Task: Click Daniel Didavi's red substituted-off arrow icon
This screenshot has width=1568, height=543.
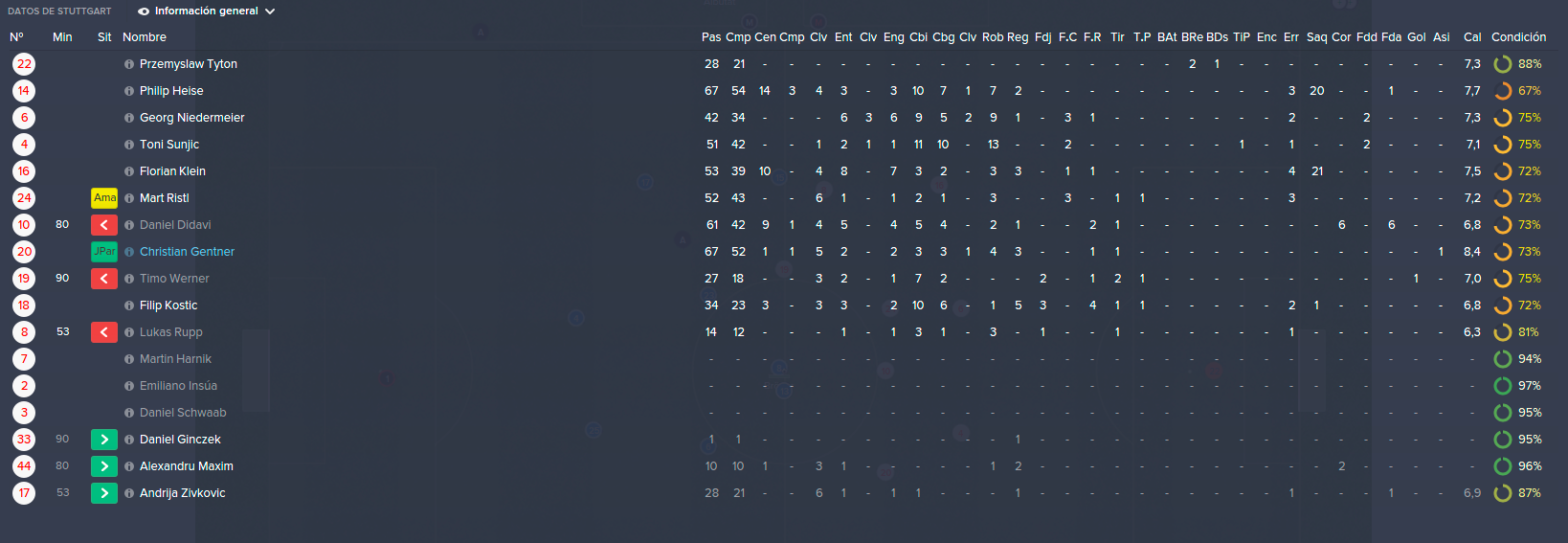Action: pyautogui.click(x=104, y=225)
